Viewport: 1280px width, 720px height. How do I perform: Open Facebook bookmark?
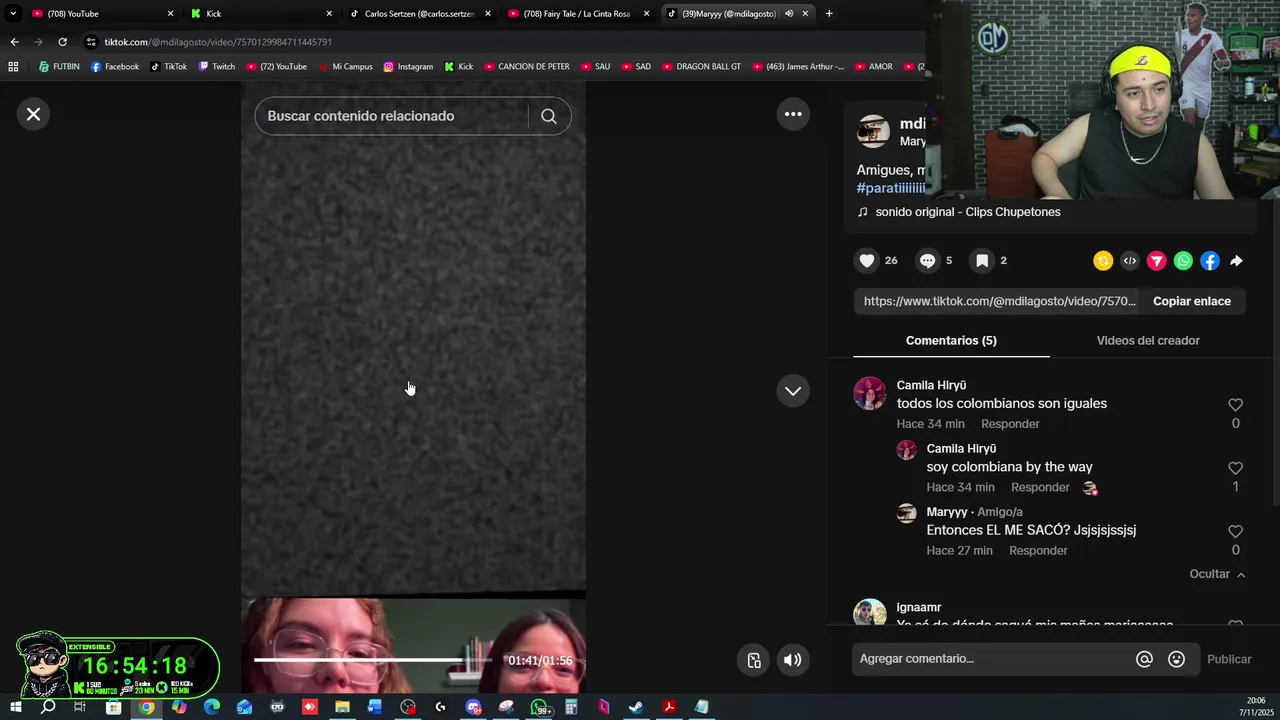pos(115,67)
